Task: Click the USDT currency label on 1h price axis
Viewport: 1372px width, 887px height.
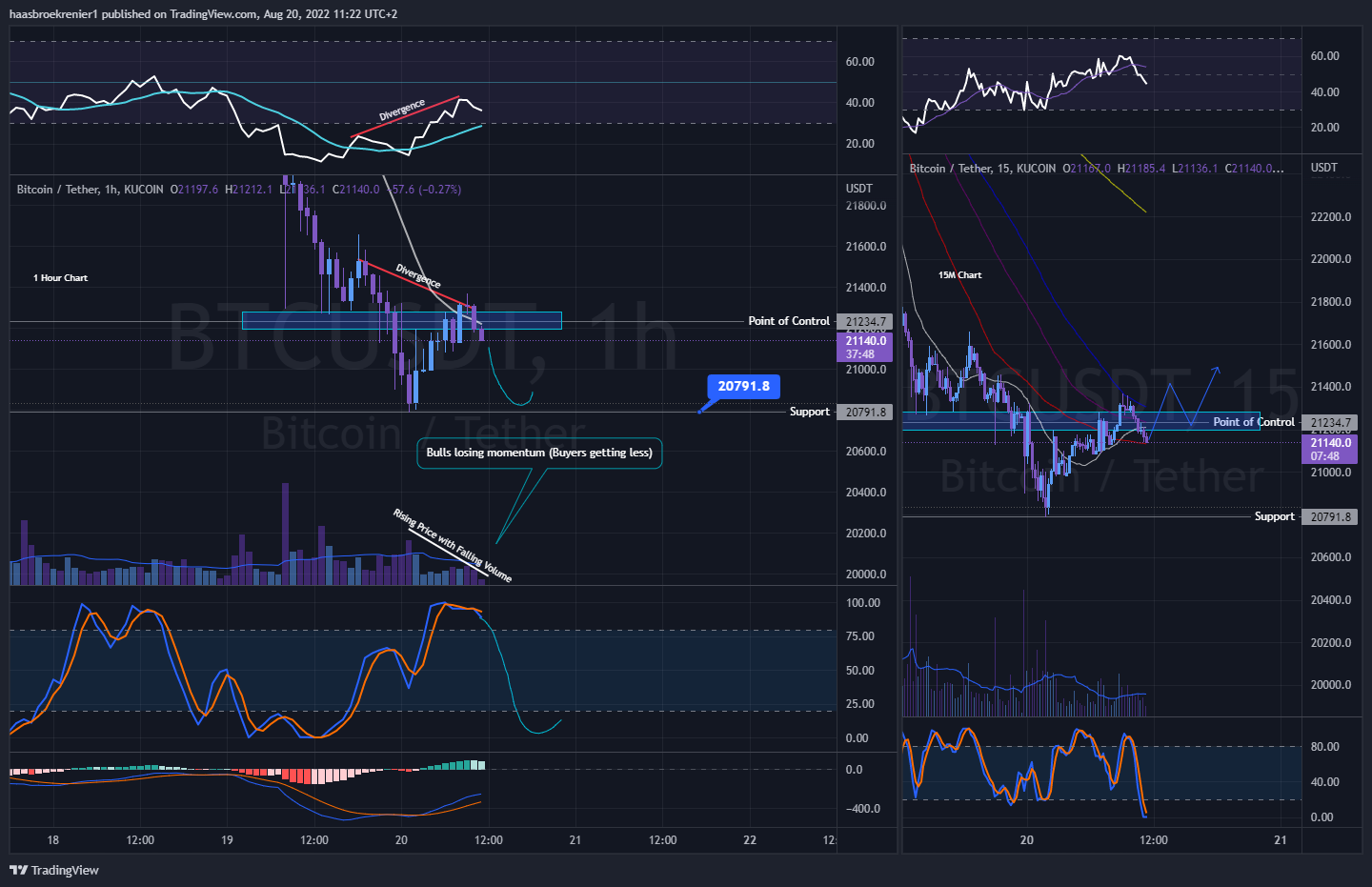Action: [858, 189]
